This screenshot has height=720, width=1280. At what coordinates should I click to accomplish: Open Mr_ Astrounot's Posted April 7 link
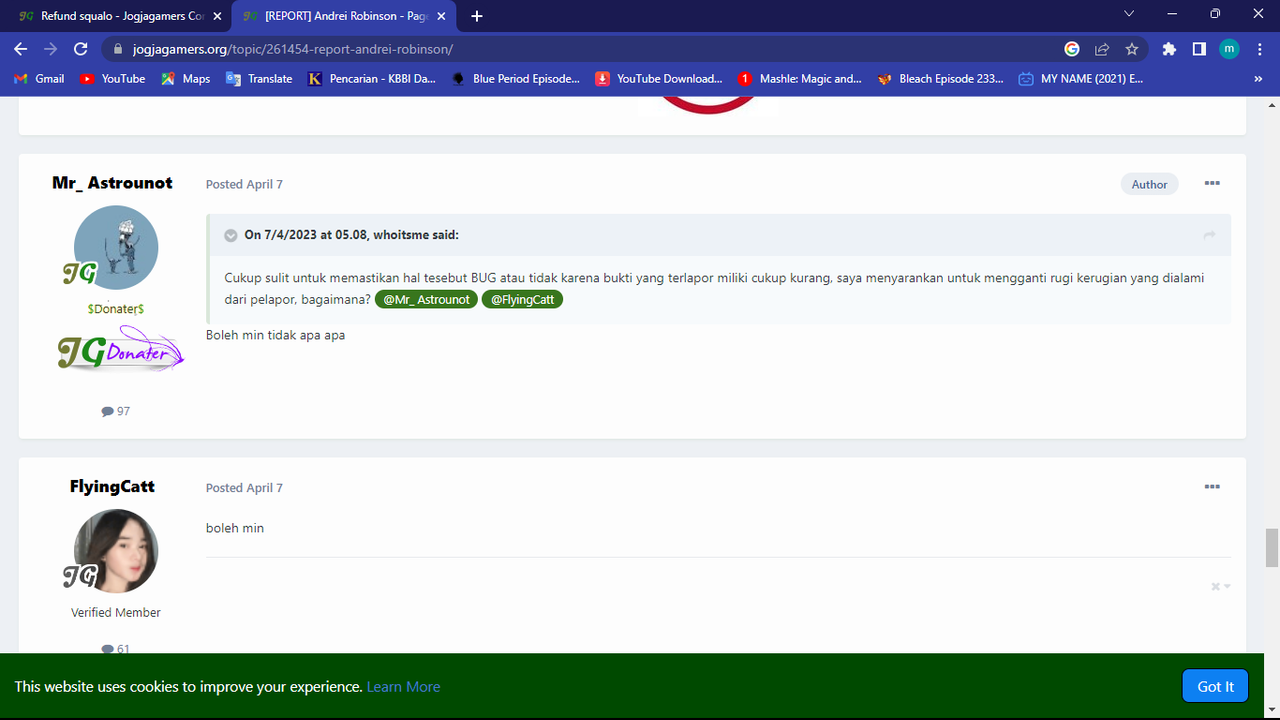click(244, 184)
